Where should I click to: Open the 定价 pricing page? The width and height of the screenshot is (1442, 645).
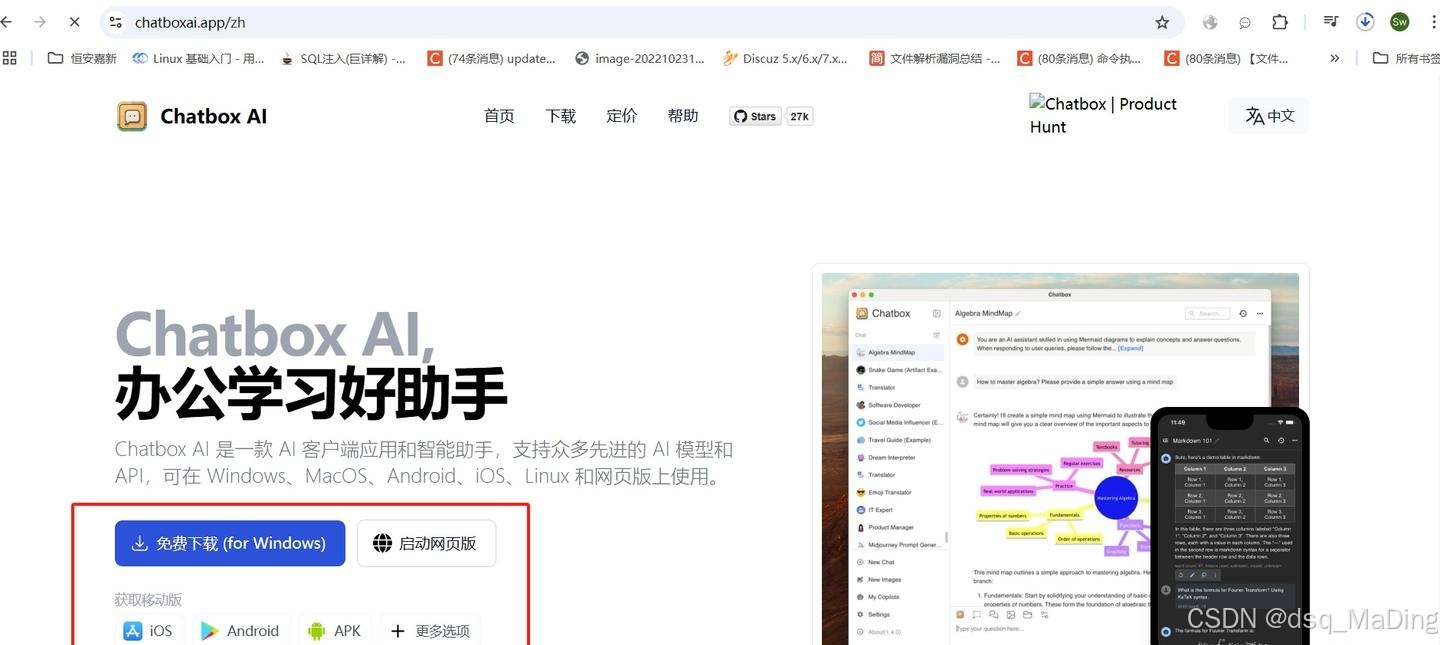621,116
